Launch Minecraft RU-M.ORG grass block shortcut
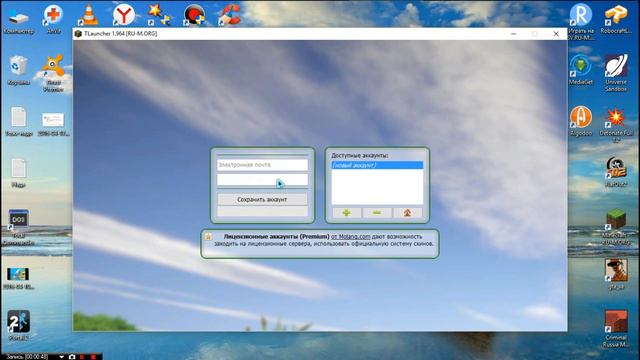Image resolution: width=640 pixels, height=360 pixels. [x=616, y=227]
